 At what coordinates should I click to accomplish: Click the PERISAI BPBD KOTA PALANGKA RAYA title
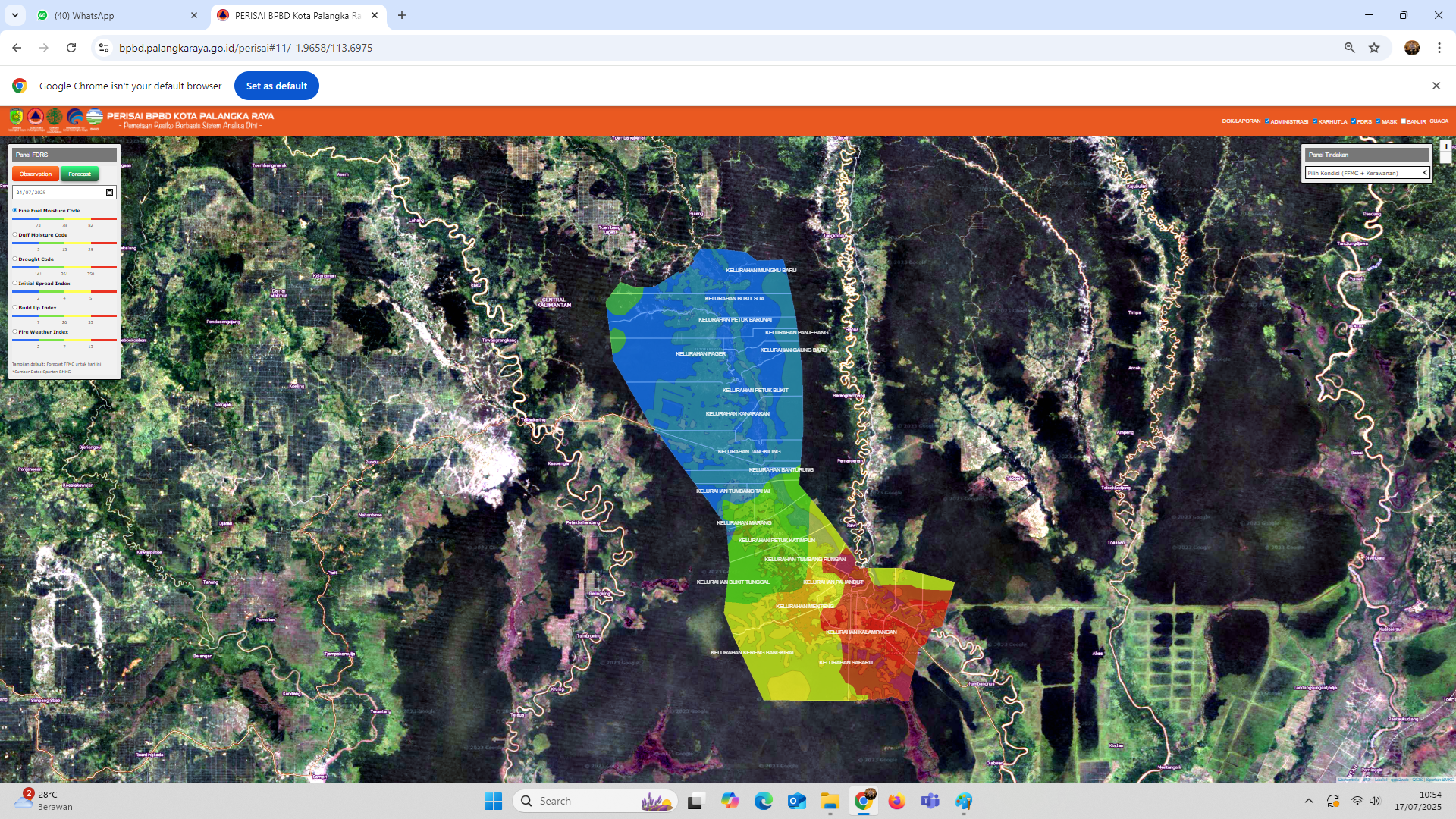190,116
